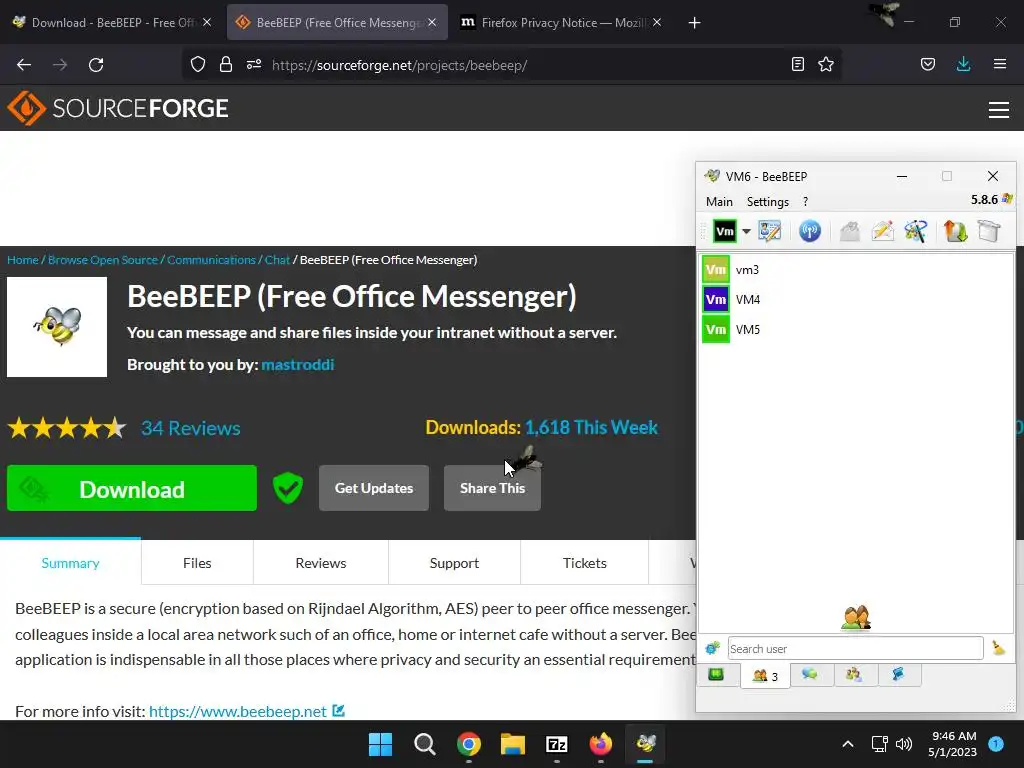Click the Chat breadcrumb link

pyautogui.click(x=277, y=260)
